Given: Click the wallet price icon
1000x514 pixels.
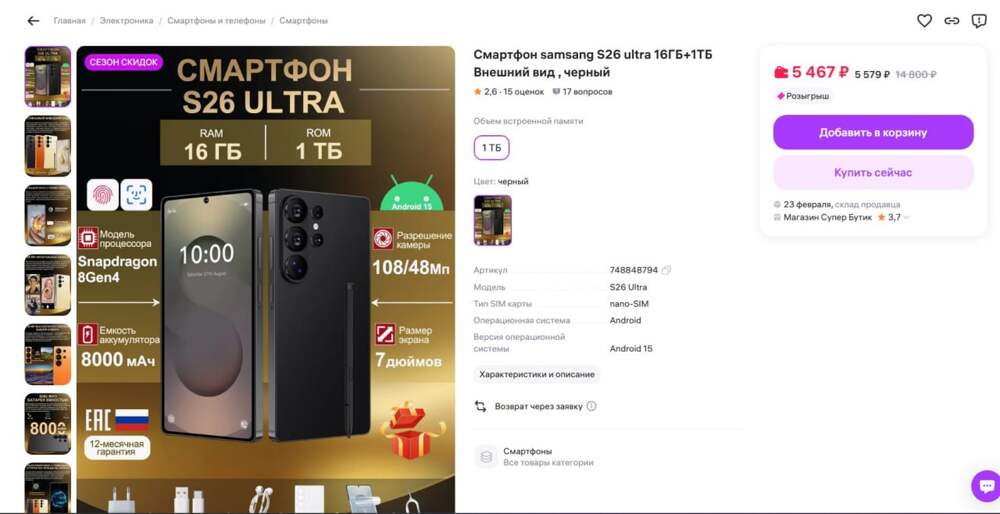Looking at the screenshot, I should point(781,72).
